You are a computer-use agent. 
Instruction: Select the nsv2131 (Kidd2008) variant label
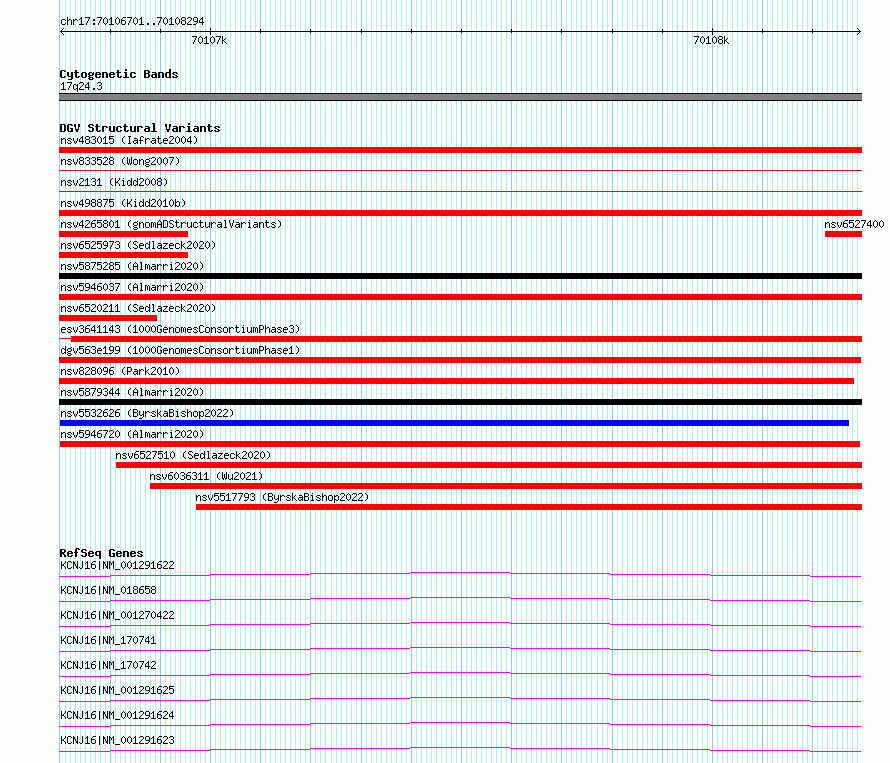click(114, 182)
